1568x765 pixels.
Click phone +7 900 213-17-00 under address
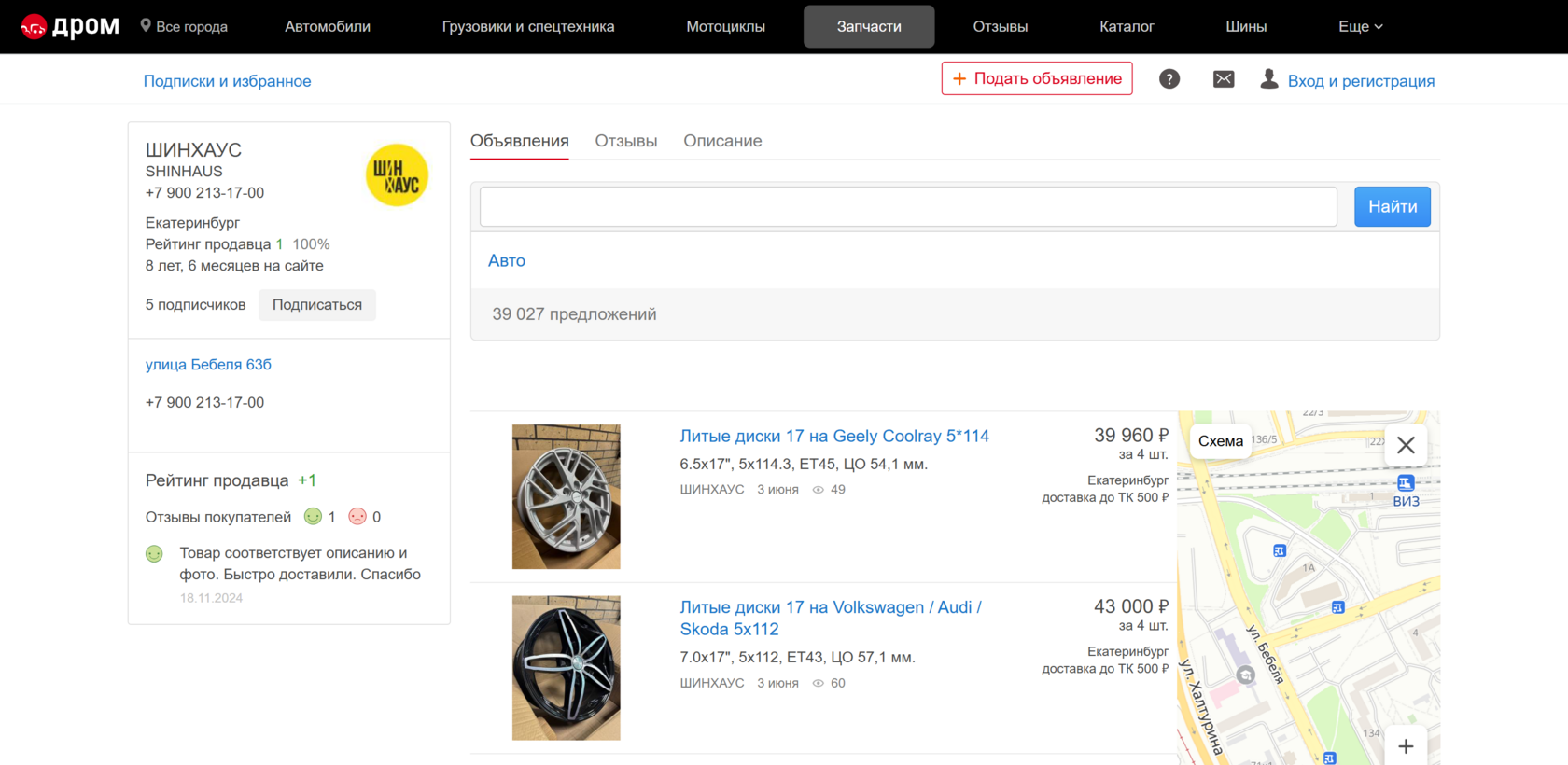tap(204, 403)
